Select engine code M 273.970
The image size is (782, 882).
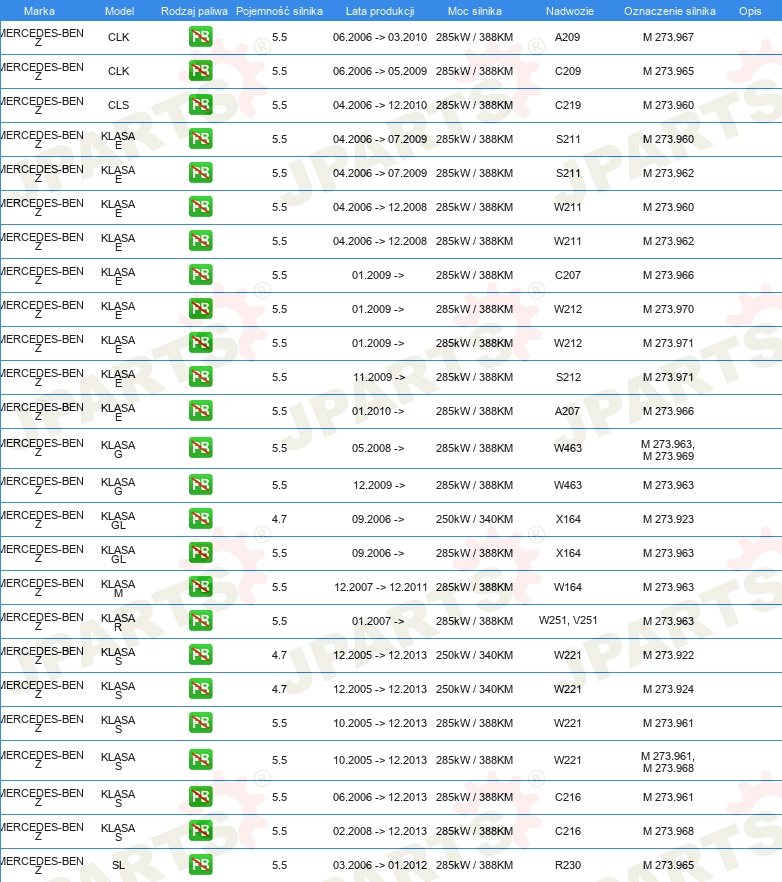(668, 309)
